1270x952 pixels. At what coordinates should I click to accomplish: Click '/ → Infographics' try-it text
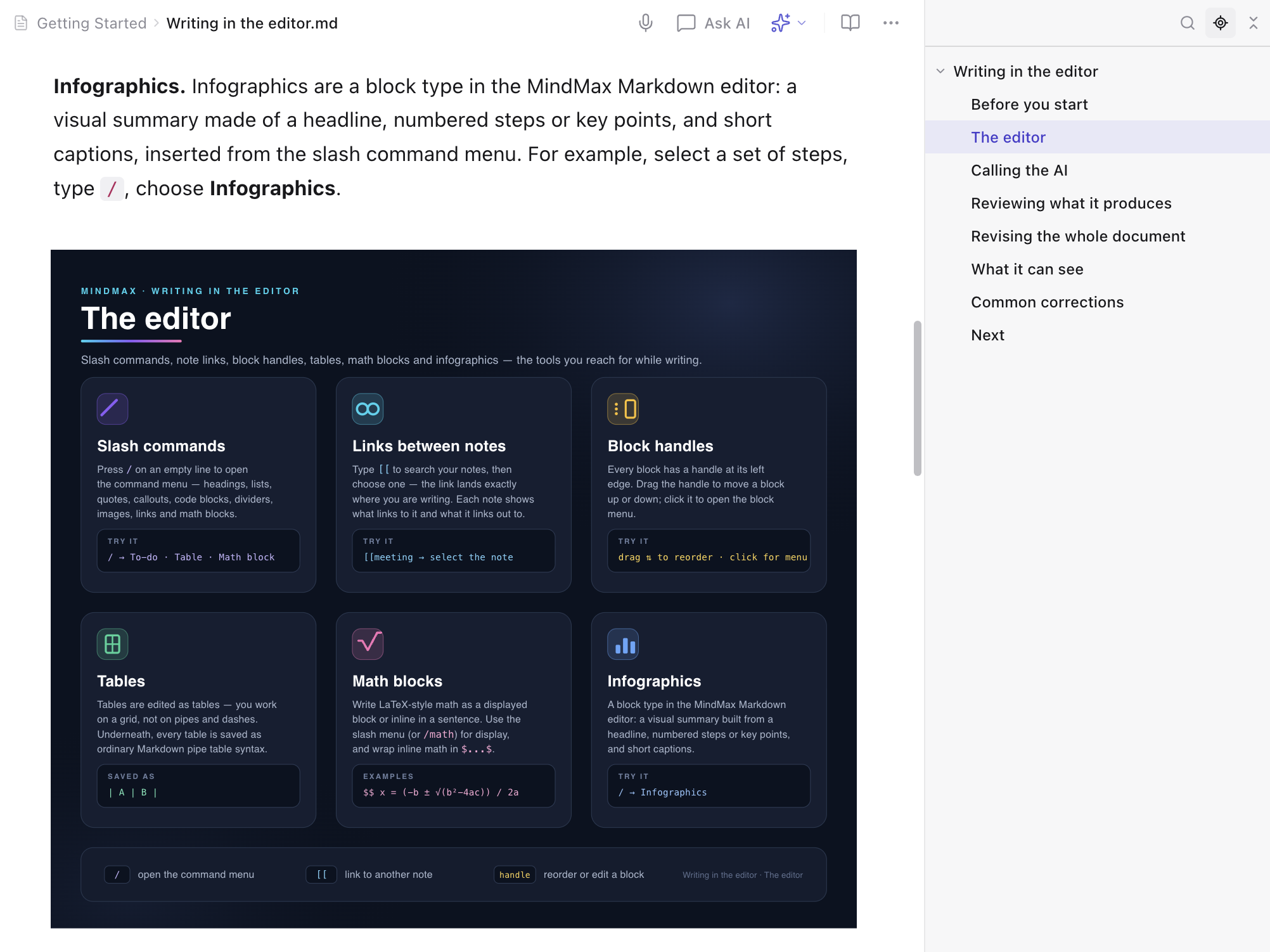tap(662, 792)
